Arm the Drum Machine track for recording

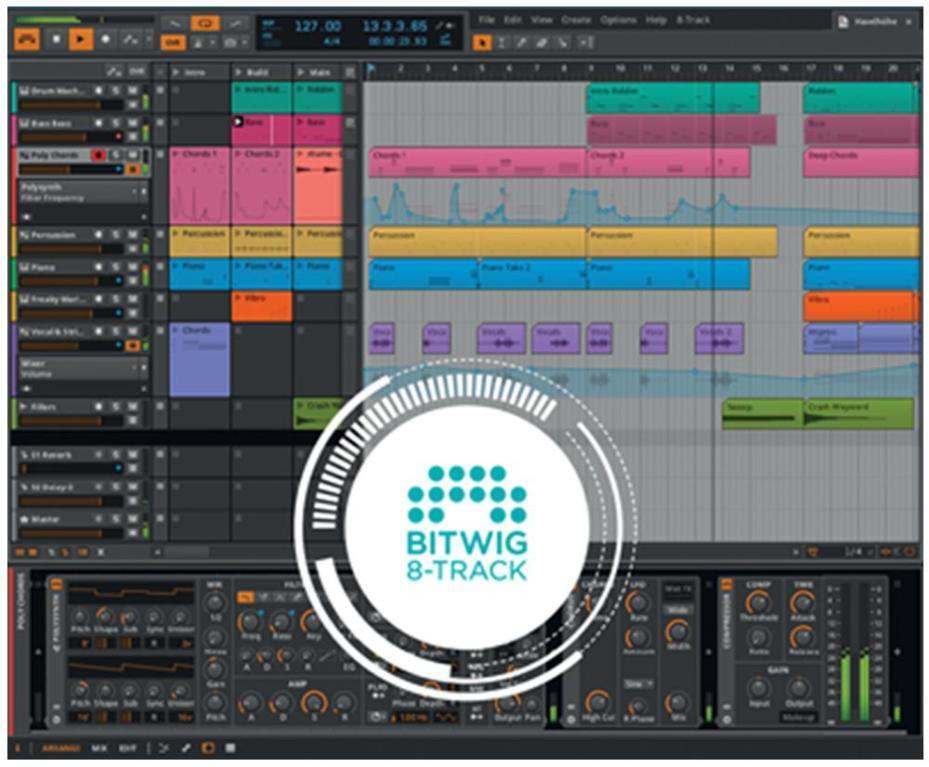99,91
